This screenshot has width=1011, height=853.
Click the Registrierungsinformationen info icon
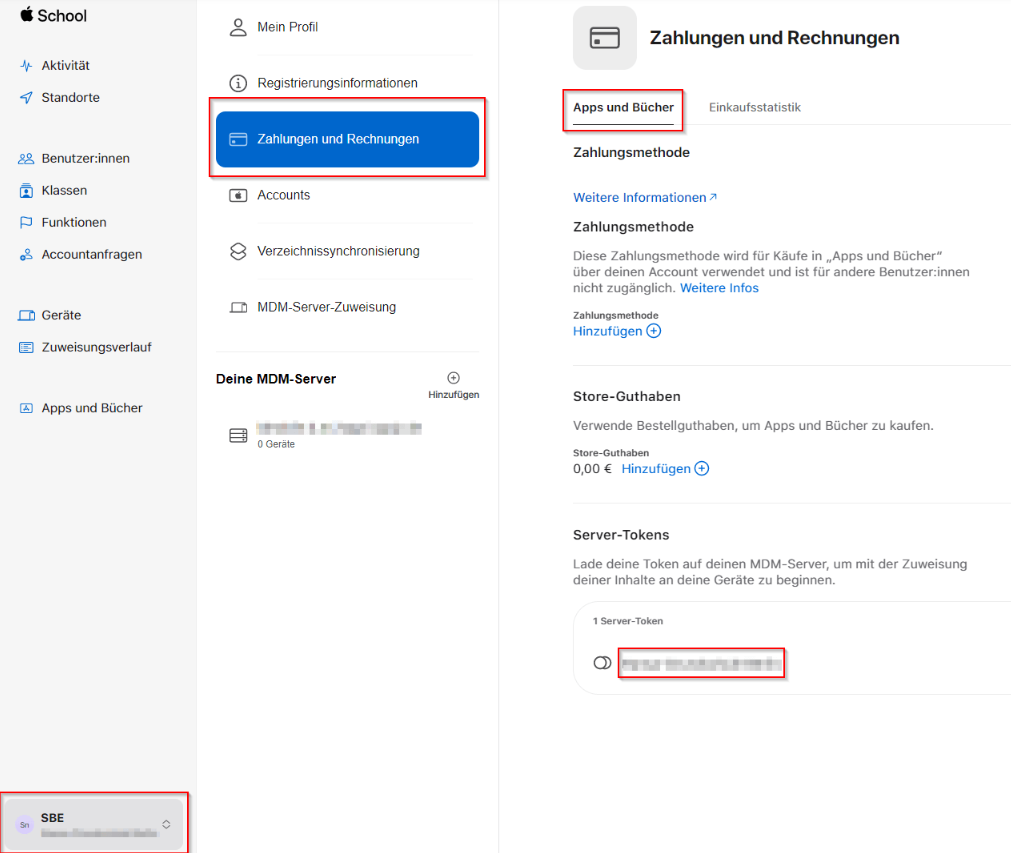(x=238, y=83)
